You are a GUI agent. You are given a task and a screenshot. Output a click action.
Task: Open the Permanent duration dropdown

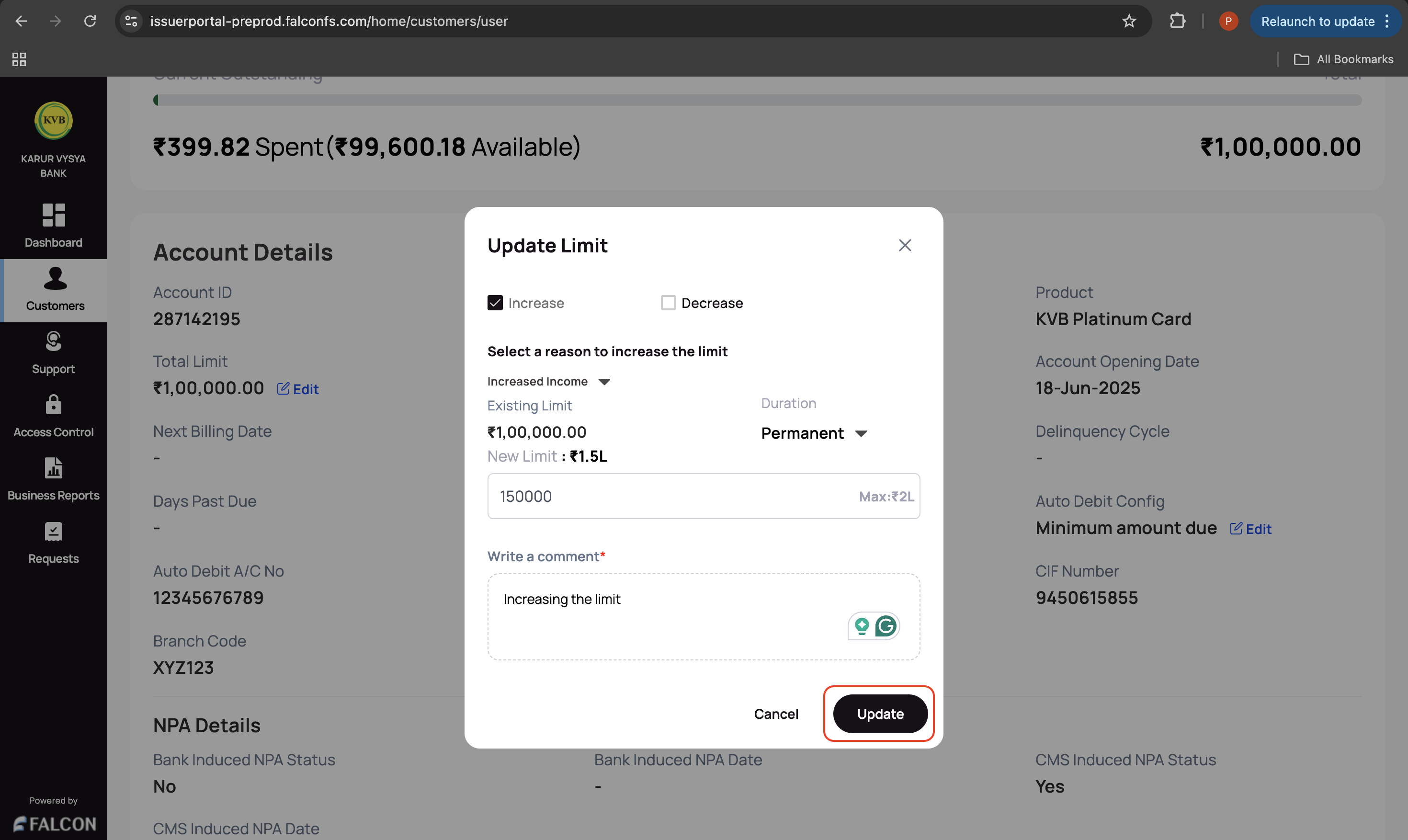click(x=814, y=433)
